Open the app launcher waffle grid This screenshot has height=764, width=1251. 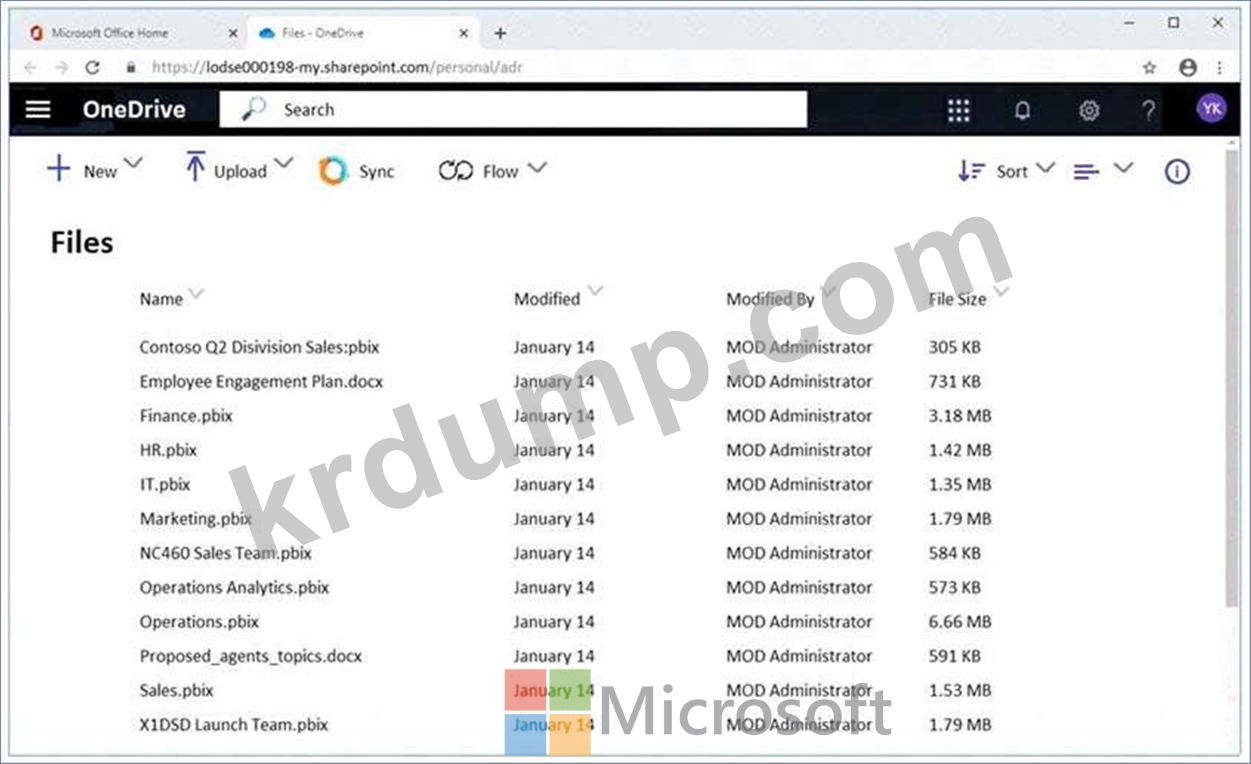(x=958, y=110)
